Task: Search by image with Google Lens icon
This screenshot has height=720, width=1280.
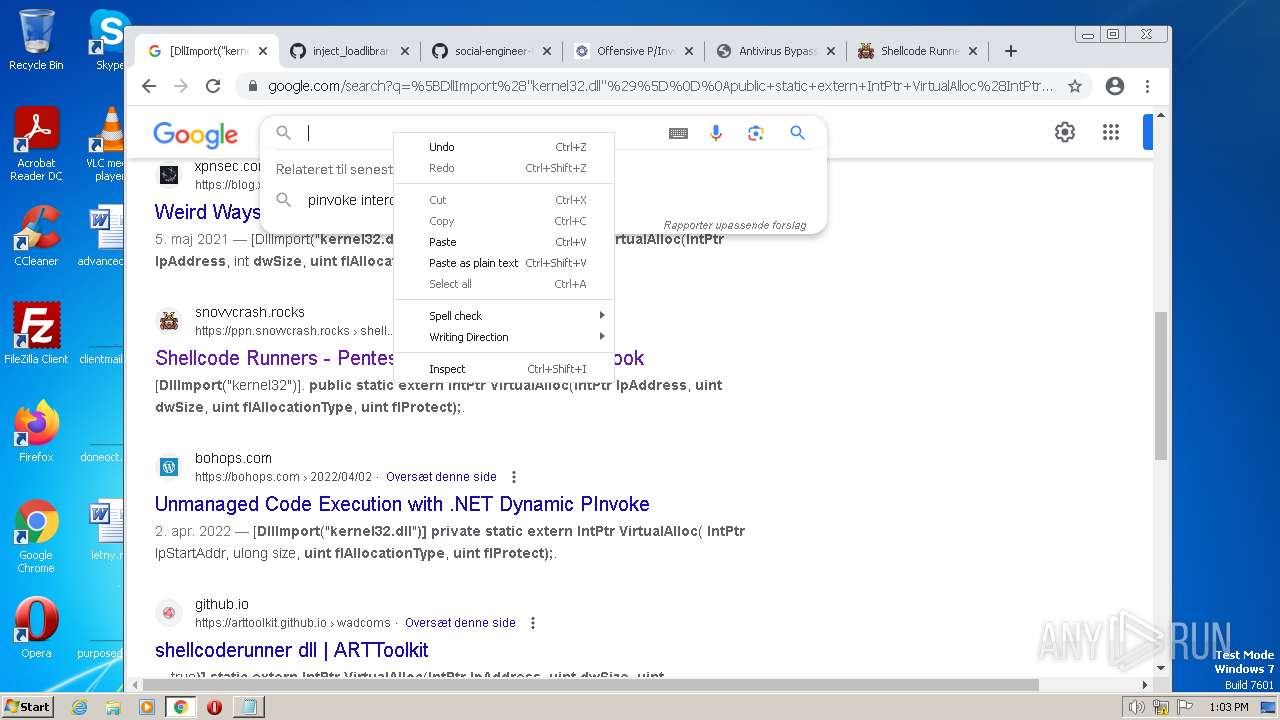Action: (756, 133)
